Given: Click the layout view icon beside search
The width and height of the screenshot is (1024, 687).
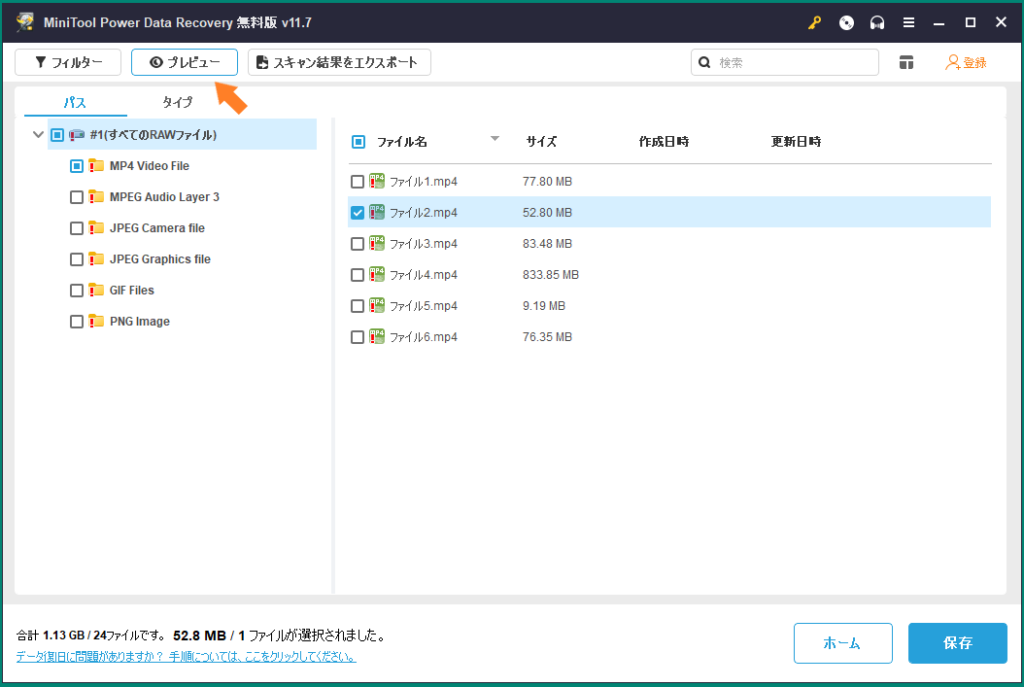Looking at the screenshot, I should tap(906, 61).
